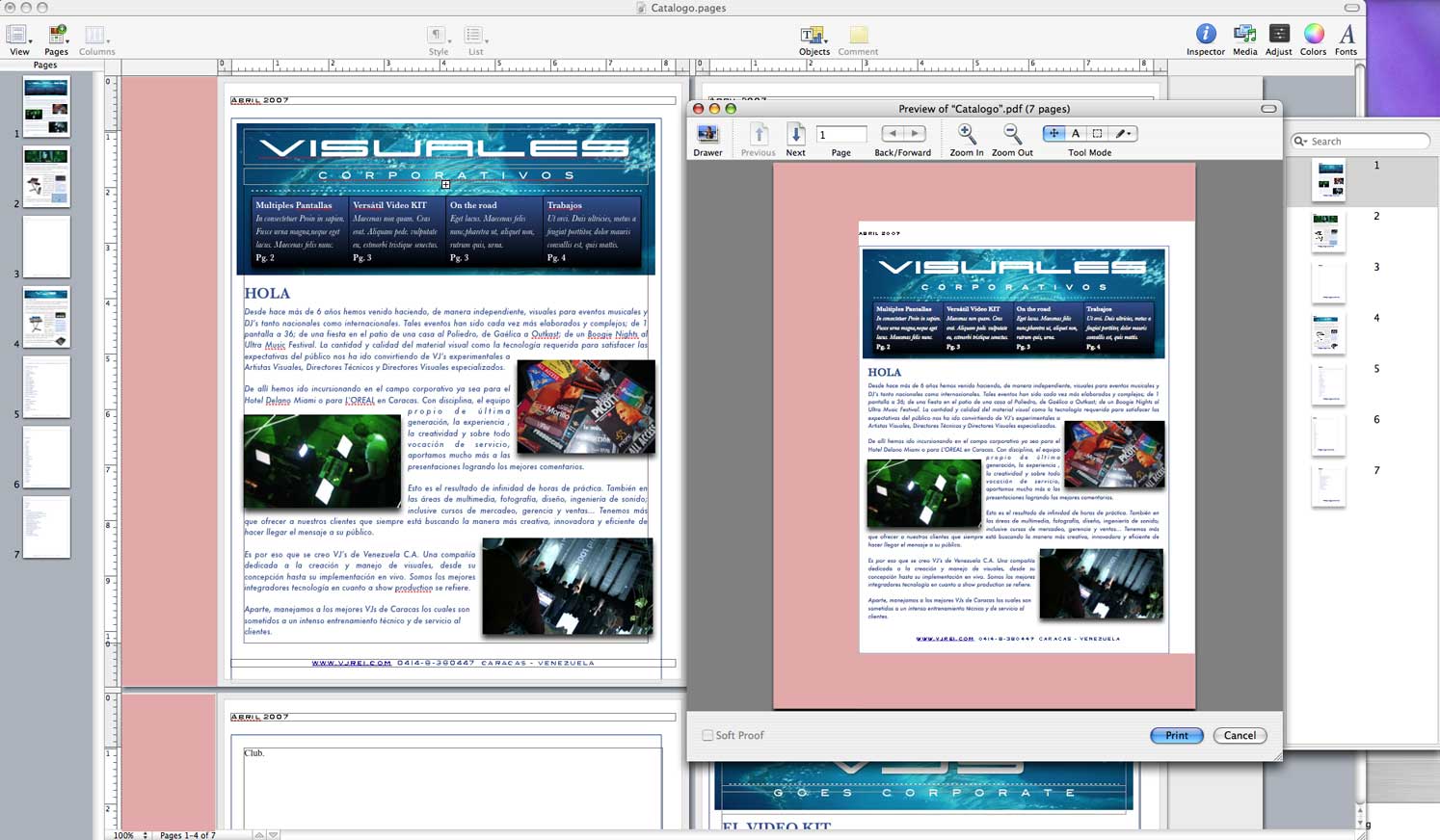Click the VISUALES banner title in document
The height and width of the screenshot is (840, 1440).
pyautogui.click(x=445, y=147)
